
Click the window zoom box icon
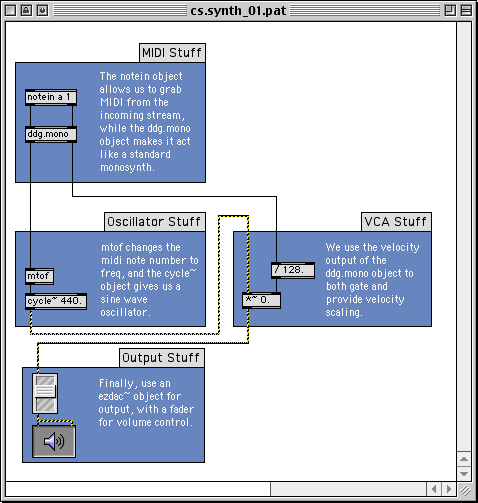450,10
